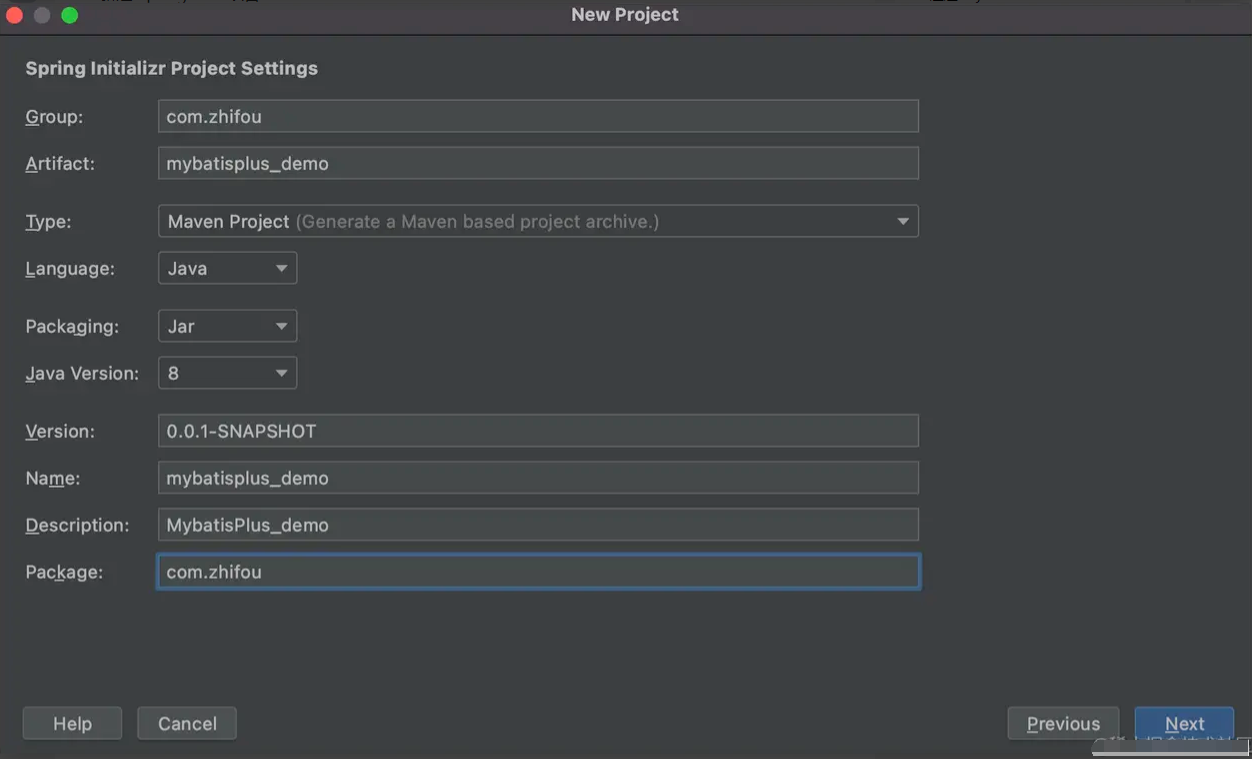Open the Type dropdown for Maven Project
The height and width of the screenshot is (759, 1252).
(538, 221)
